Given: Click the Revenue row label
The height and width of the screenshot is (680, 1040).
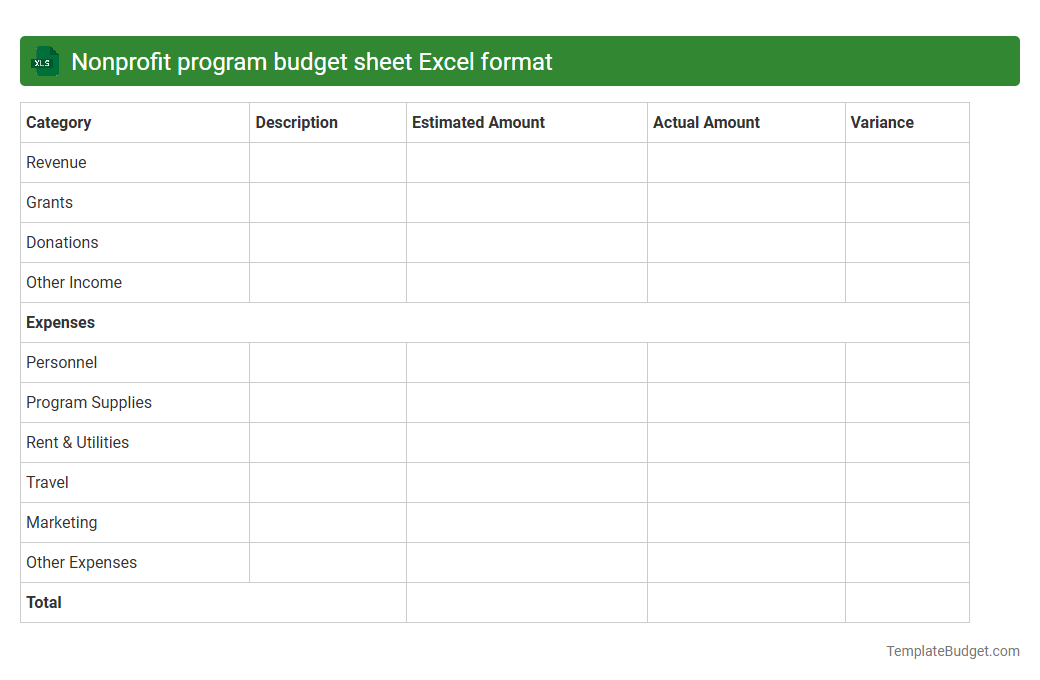Looking at the screenshot, I should (56, 162).
